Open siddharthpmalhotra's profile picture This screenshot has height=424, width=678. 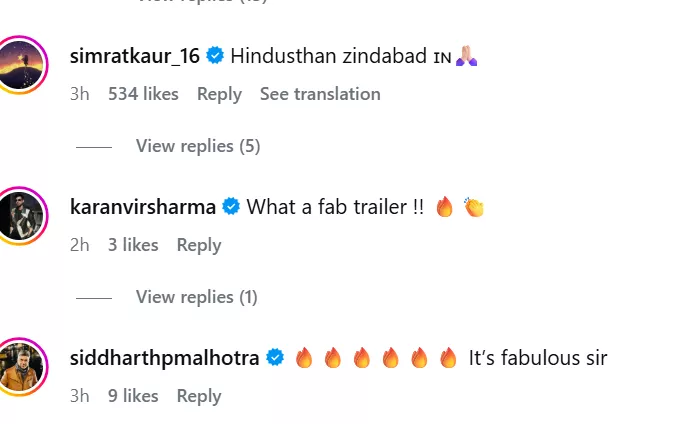coord(22,366)
